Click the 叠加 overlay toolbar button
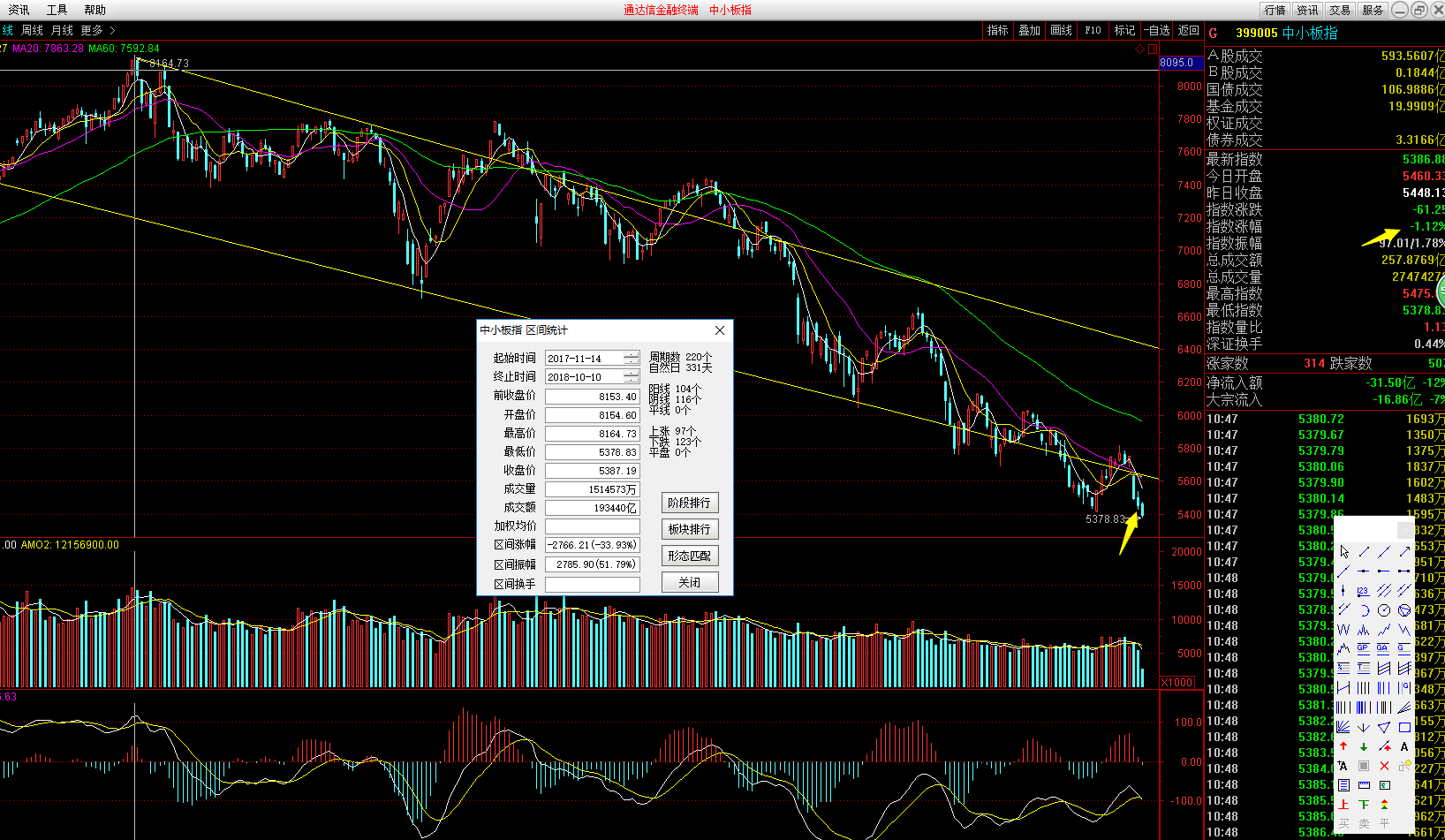This screenshot has width=1445, height=840. click(x=1029, y=30)
